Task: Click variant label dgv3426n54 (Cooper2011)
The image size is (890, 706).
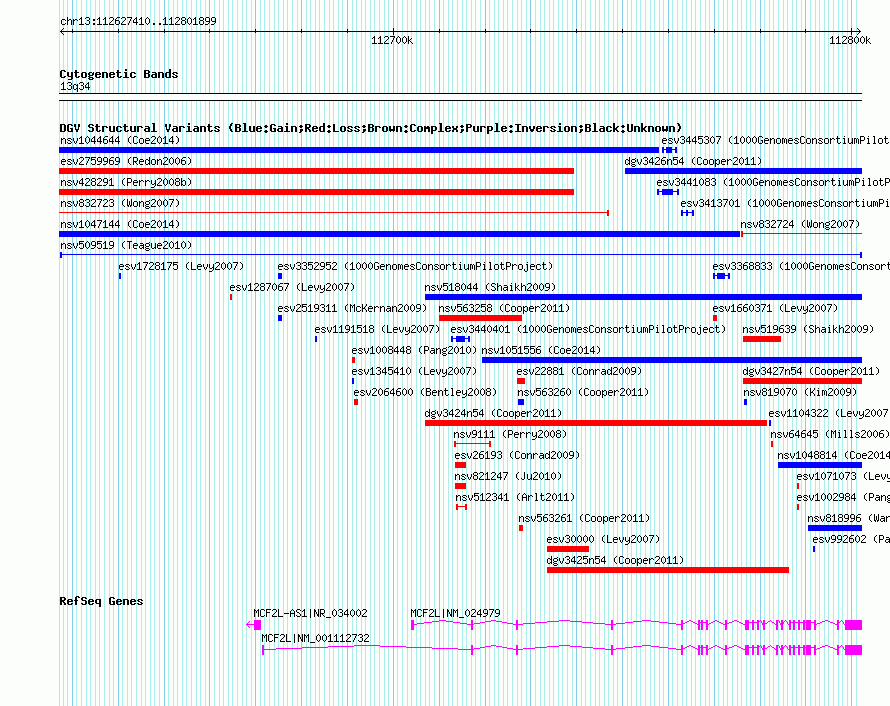Action: coord(693,161)
